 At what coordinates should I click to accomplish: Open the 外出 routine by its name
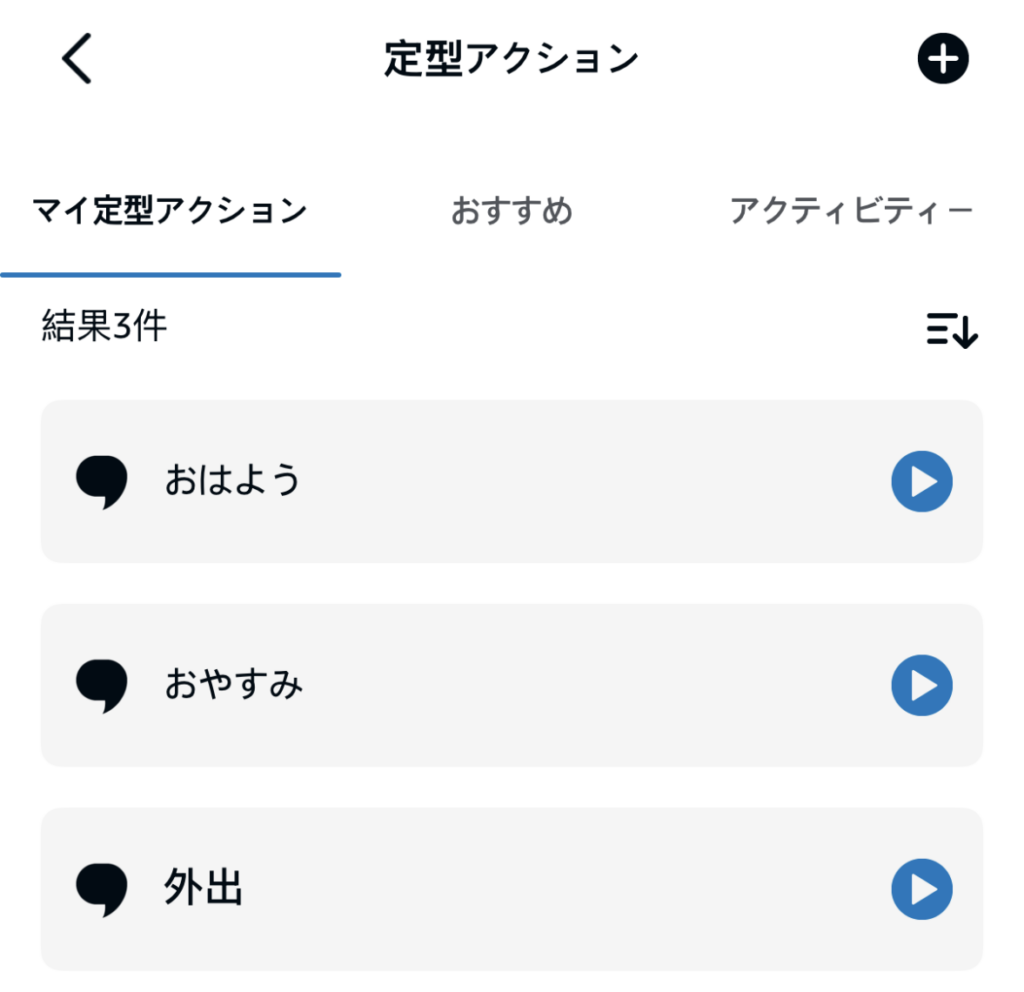pyautogui.click(x=203, y=889)
